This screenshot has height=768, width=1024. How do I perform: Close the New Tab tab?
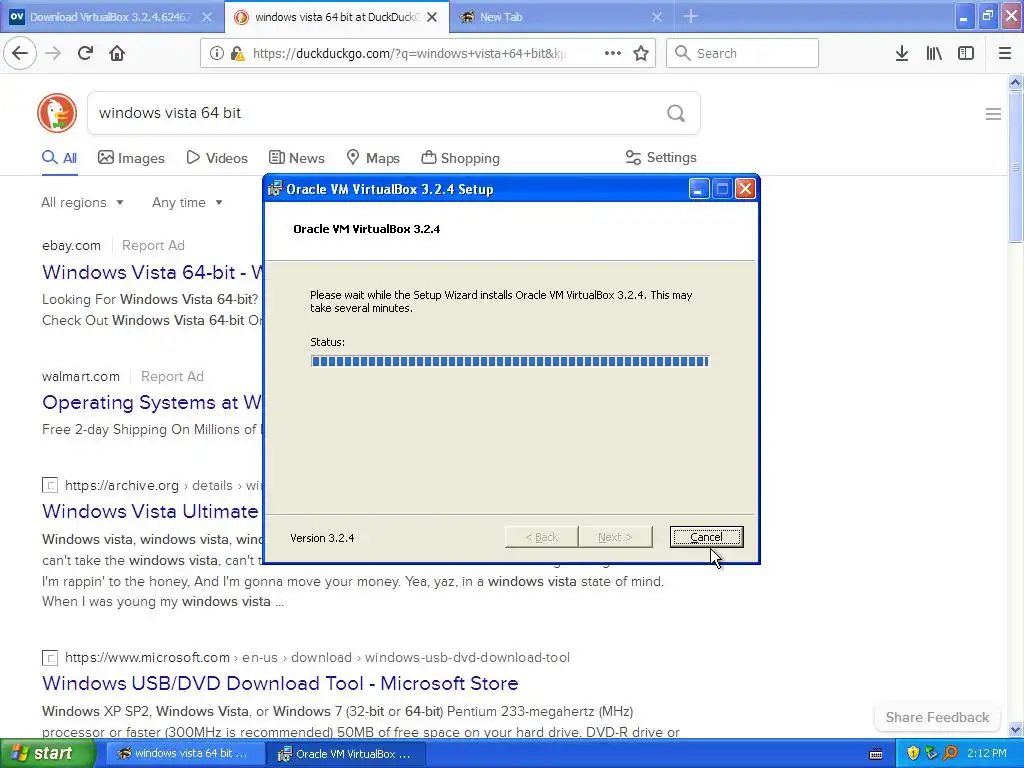pos(656,17)
